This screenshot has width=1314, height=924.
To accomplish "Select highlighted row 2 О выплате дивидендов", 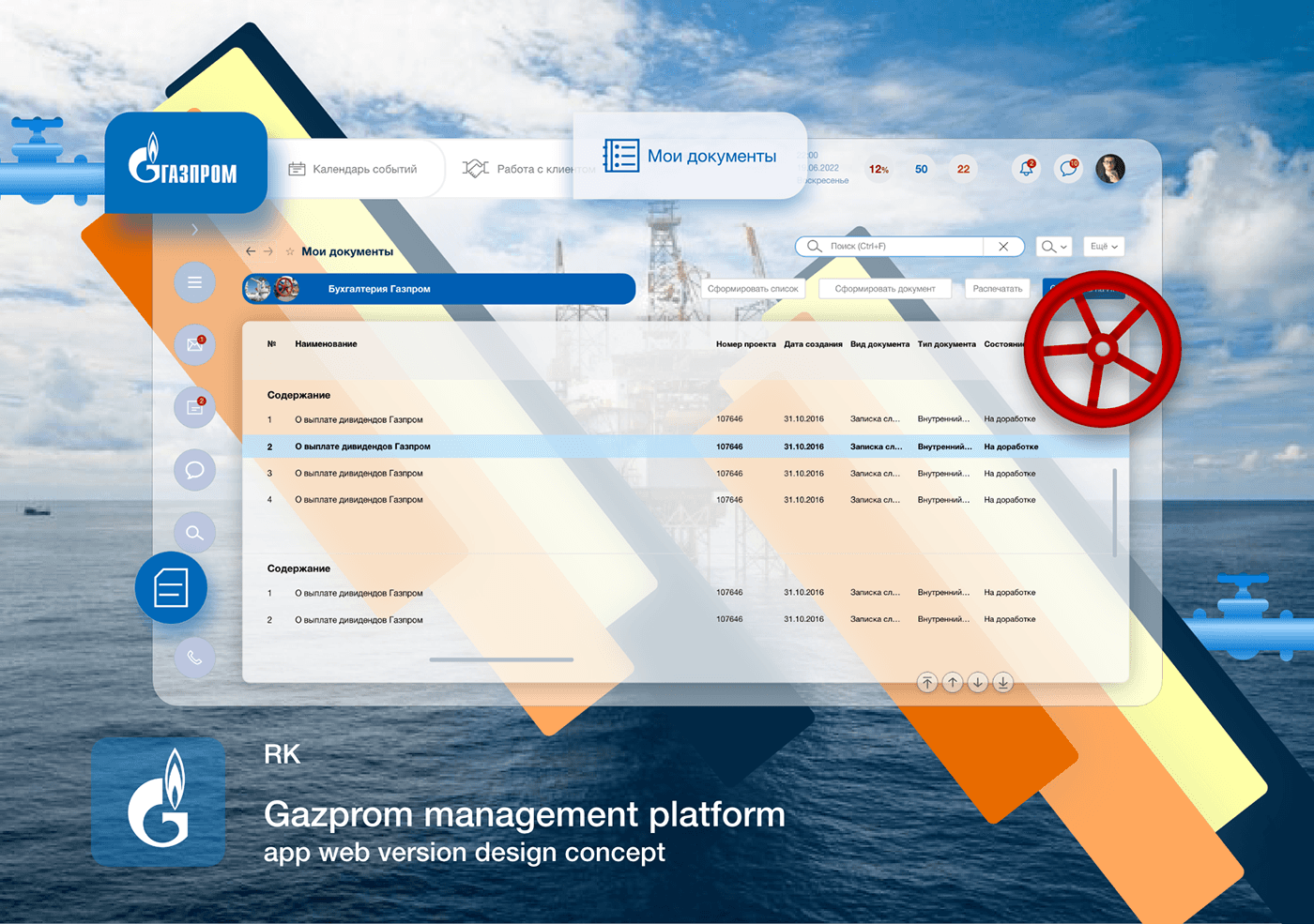I will coord(685,447).
